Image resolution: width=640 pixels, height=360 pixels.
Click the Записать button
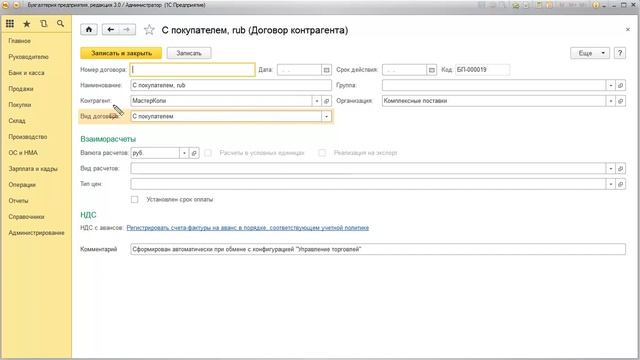pyautogui.click(x=189, y=53)
